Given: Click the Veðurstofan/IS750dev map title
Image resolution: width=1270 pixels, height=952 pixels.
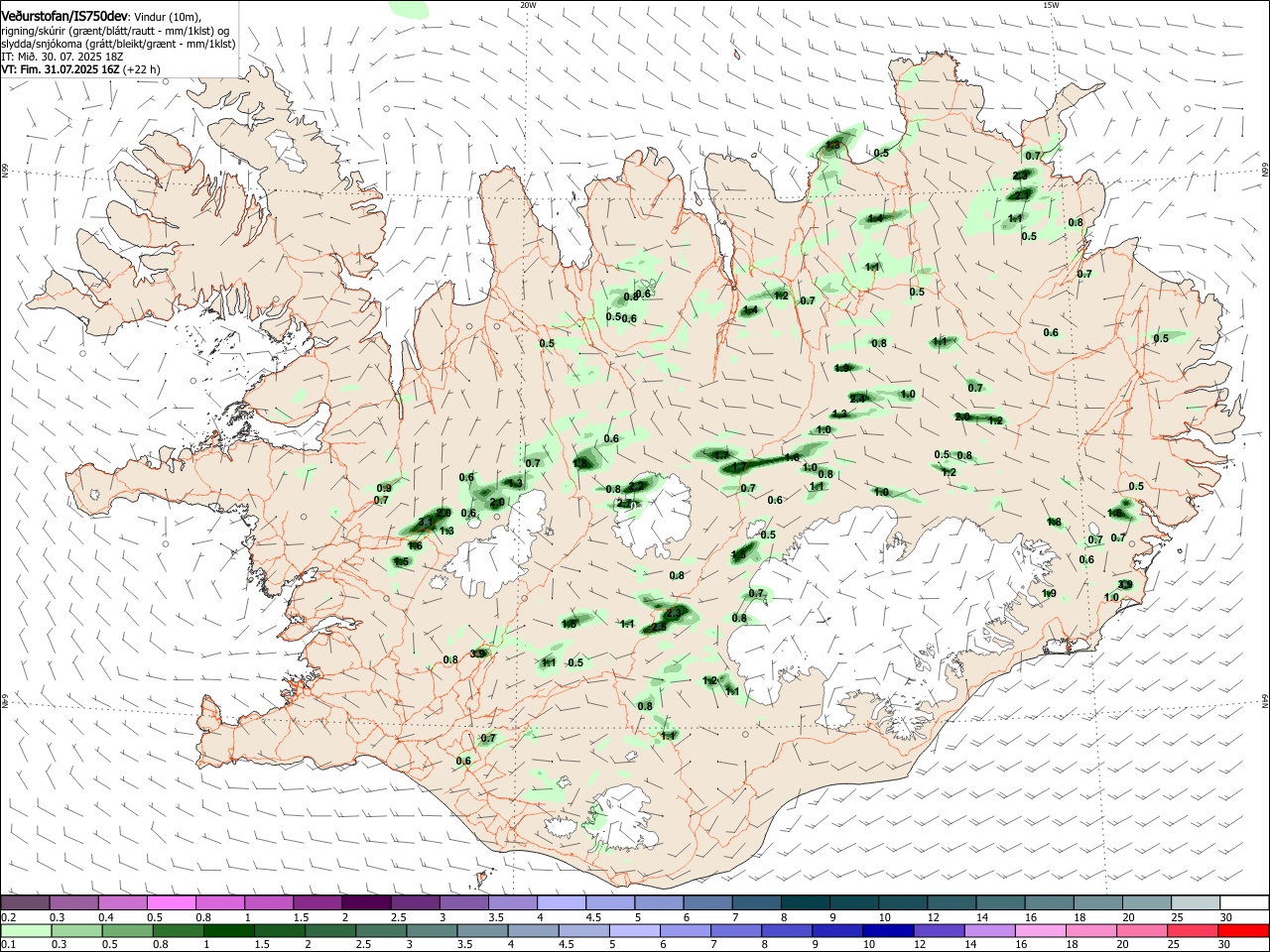Looking at the screenshot, I should coord(63,17).
